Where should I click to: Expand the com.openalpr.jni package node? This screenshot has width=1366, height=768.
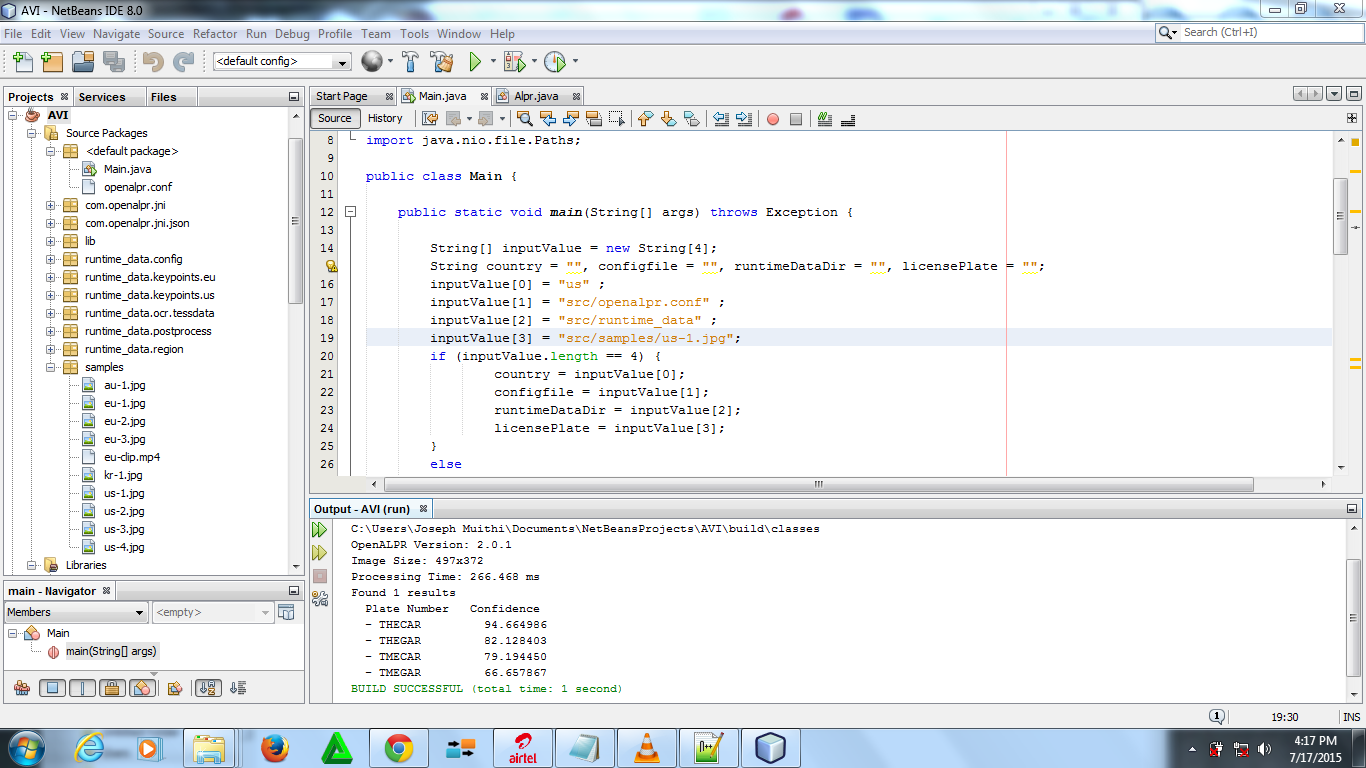click(x=51, y=205)
